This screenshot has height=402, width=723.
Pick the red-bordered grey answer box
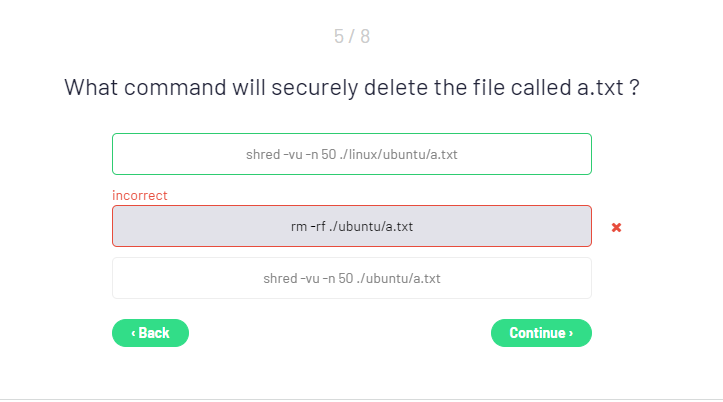click(351, 226)
